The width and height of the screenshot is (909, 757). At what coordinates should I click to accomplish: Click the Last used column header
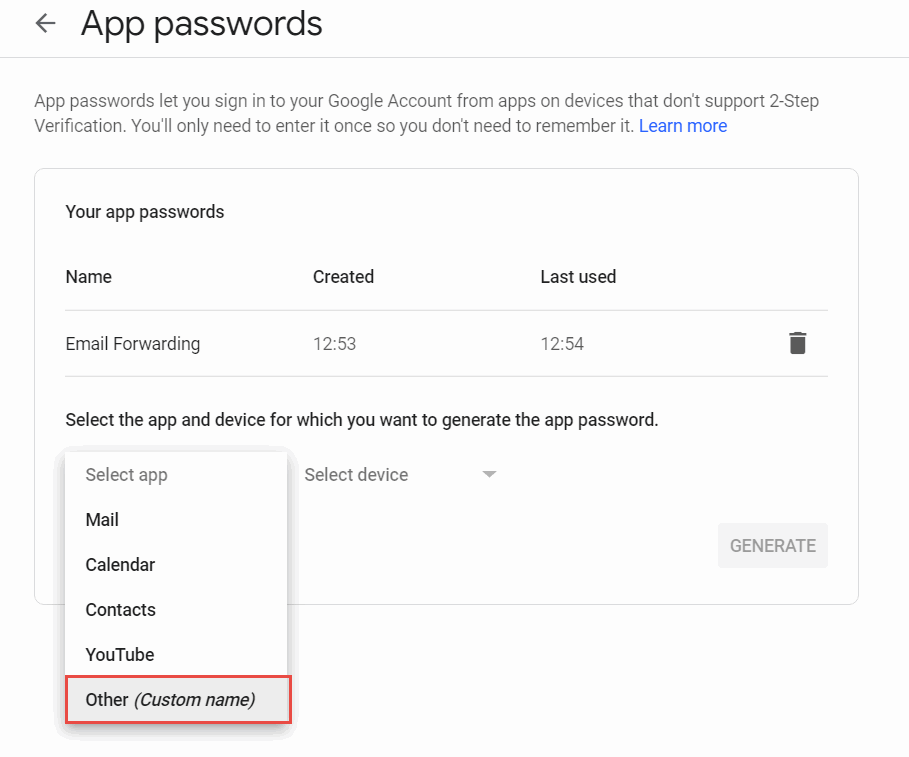coord(578,277)
